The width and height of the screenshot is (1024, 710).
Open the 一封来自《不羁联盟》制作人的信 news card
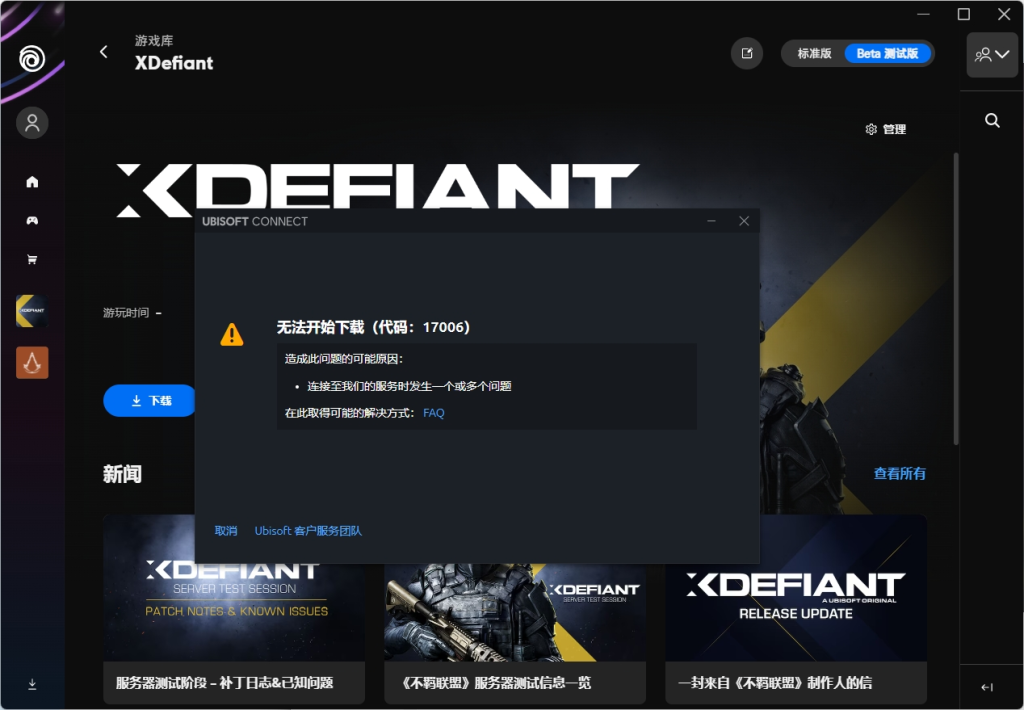coord(796,609)
